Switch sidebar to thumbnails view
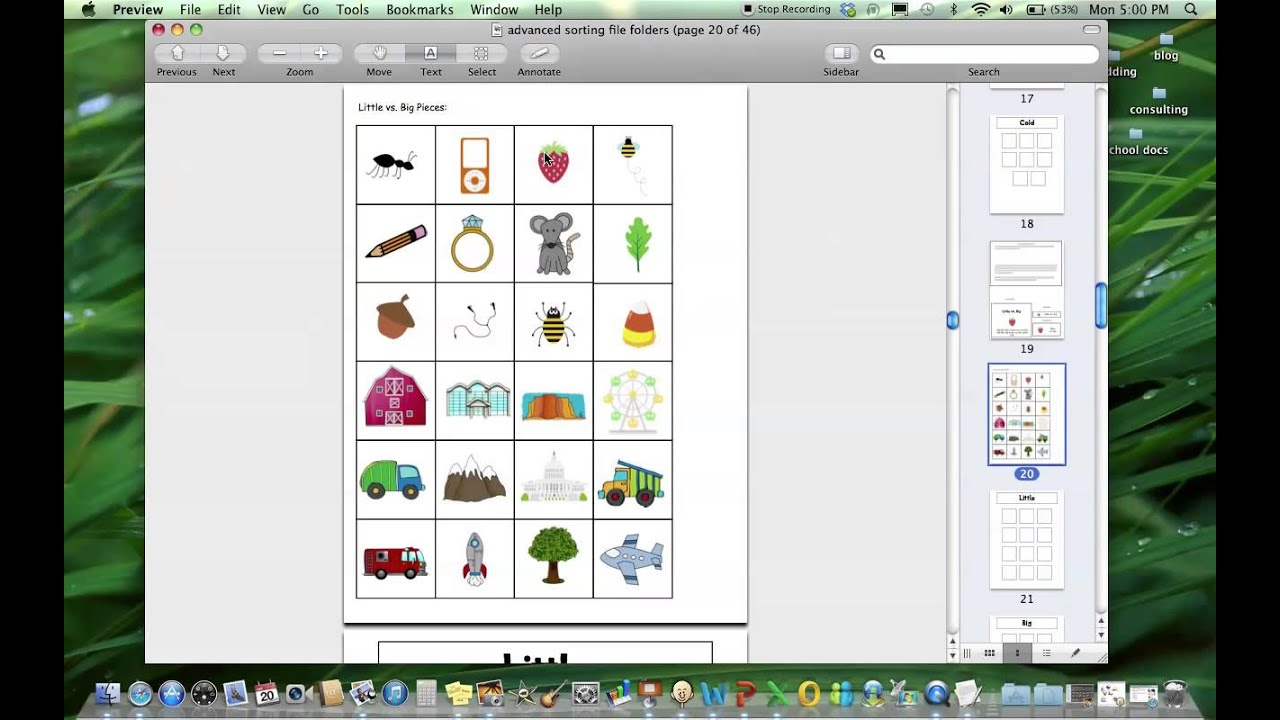Screen dimensions: 1280x720 click(x=1017, y=653)
